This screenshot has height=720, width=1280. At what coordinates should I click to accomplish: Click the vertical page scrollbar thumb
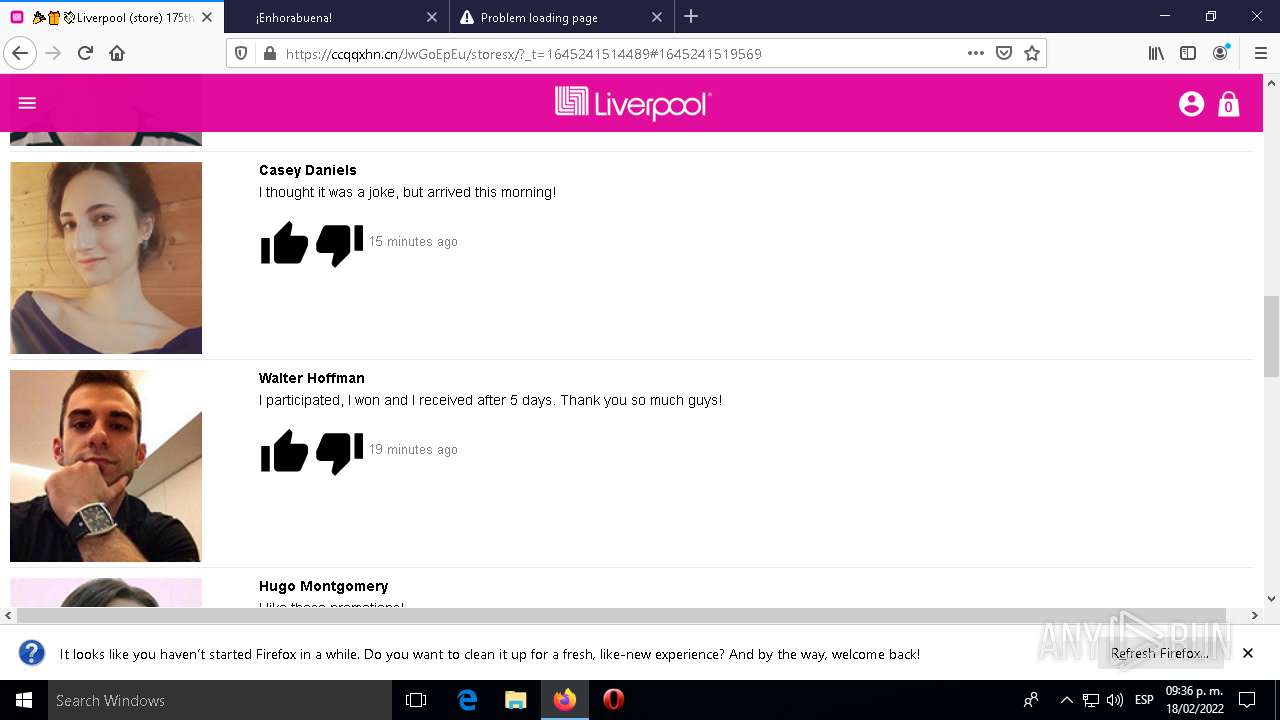coord(1271,336)
